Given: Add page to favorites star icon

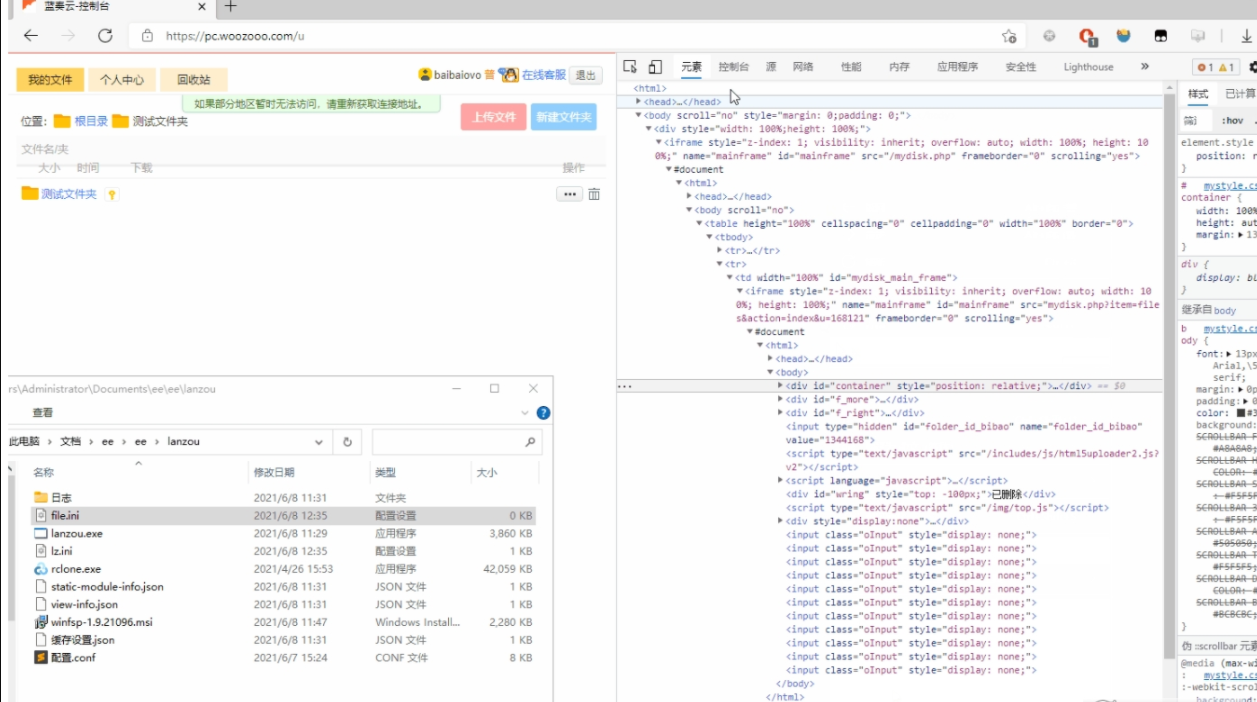Looking at the screenshot, I should 1009,36.
